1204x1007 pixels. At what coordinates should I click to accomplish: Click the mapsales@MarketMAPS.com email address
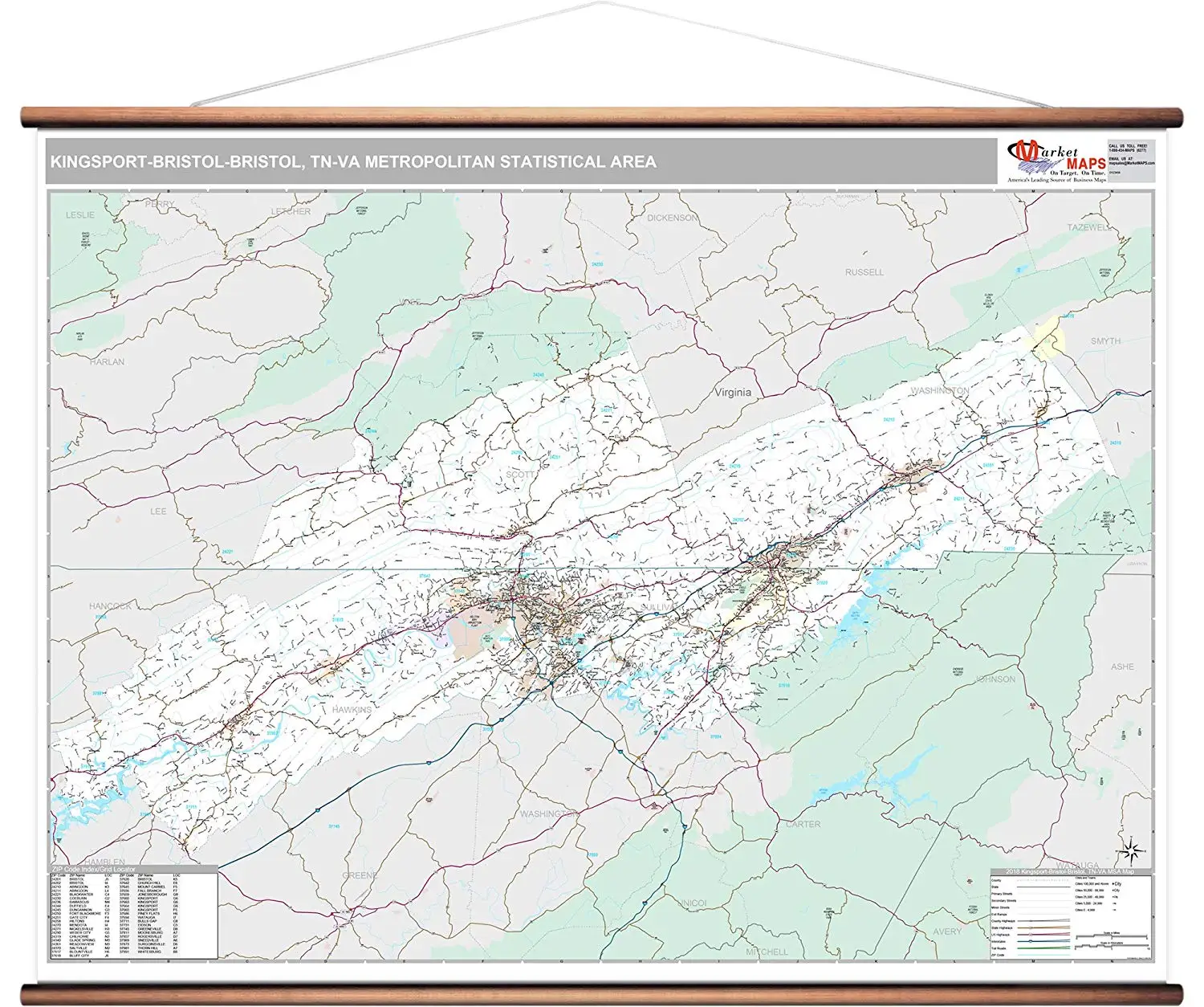tap(1132, 163)
